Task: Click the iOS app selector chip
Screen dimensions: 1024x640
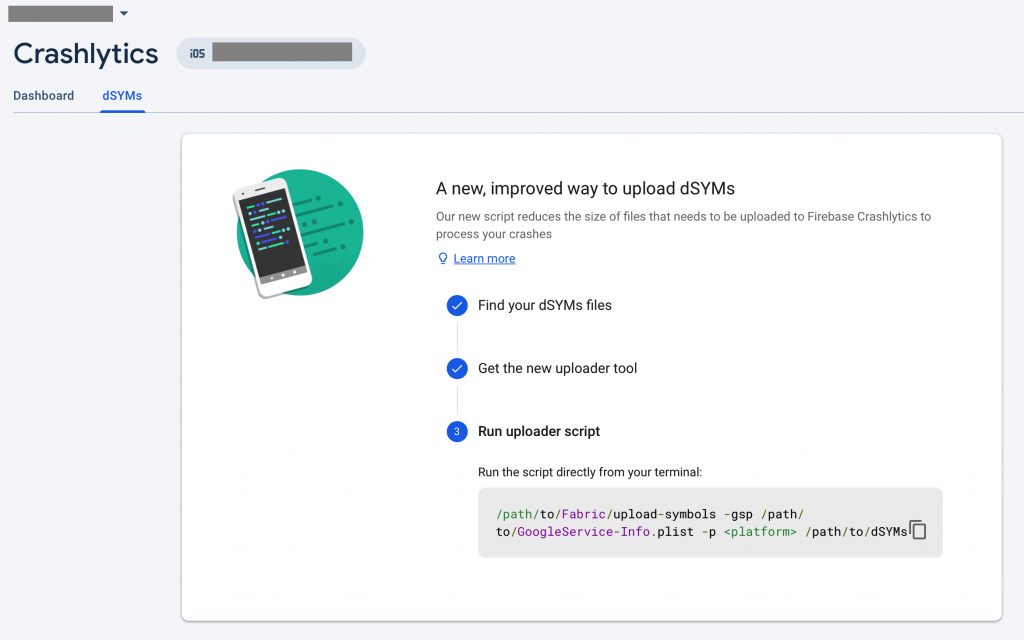Action: tap(270, 54)
